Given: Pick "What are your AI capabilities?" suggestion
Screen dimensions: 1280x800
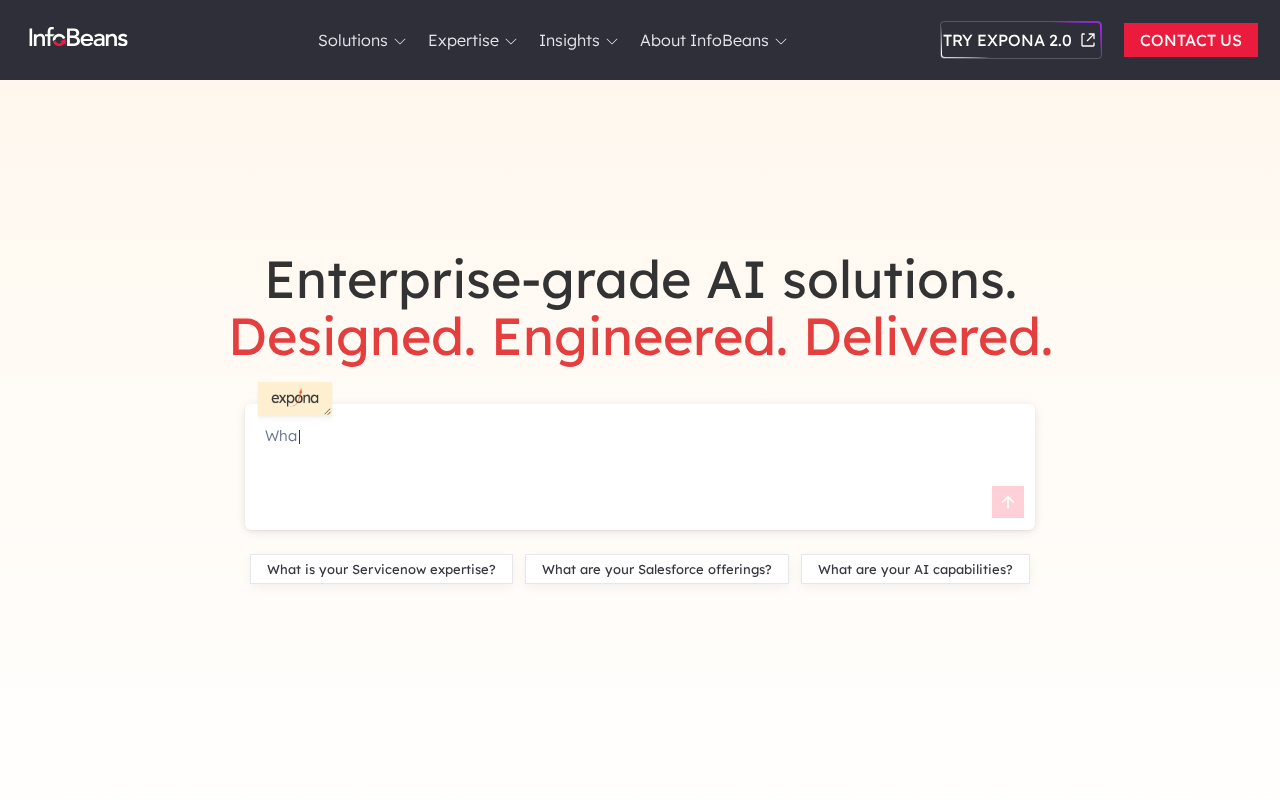Looking at the screenshot, I should point(915,569).
